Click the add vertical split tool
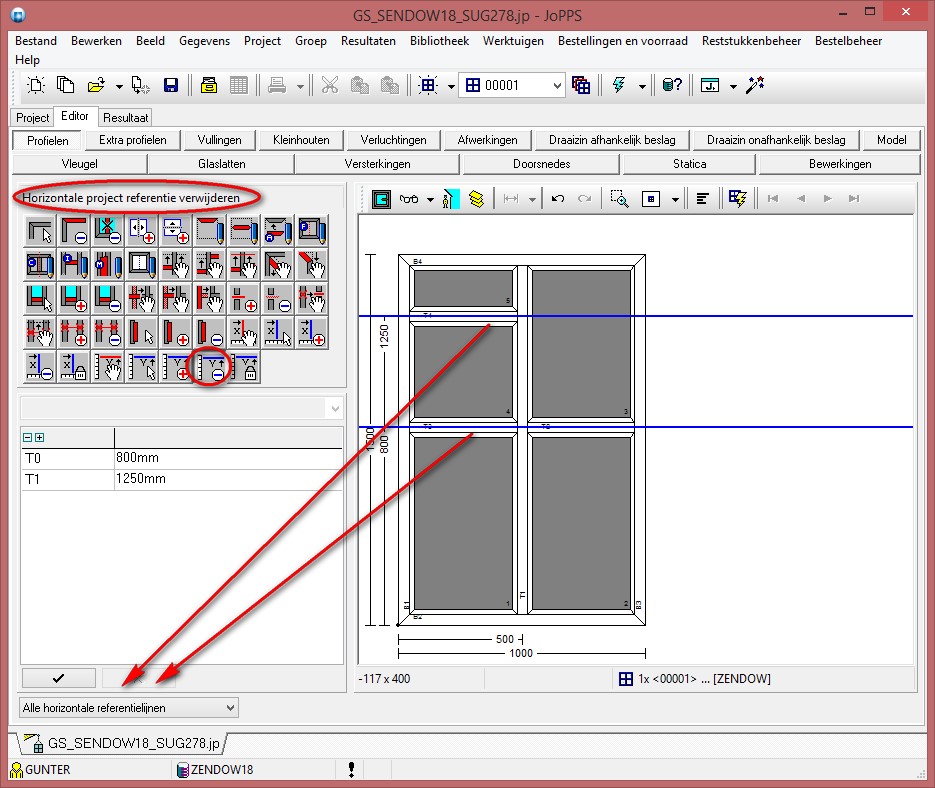This screenshot has height=788, width=935. pos(142,230)
